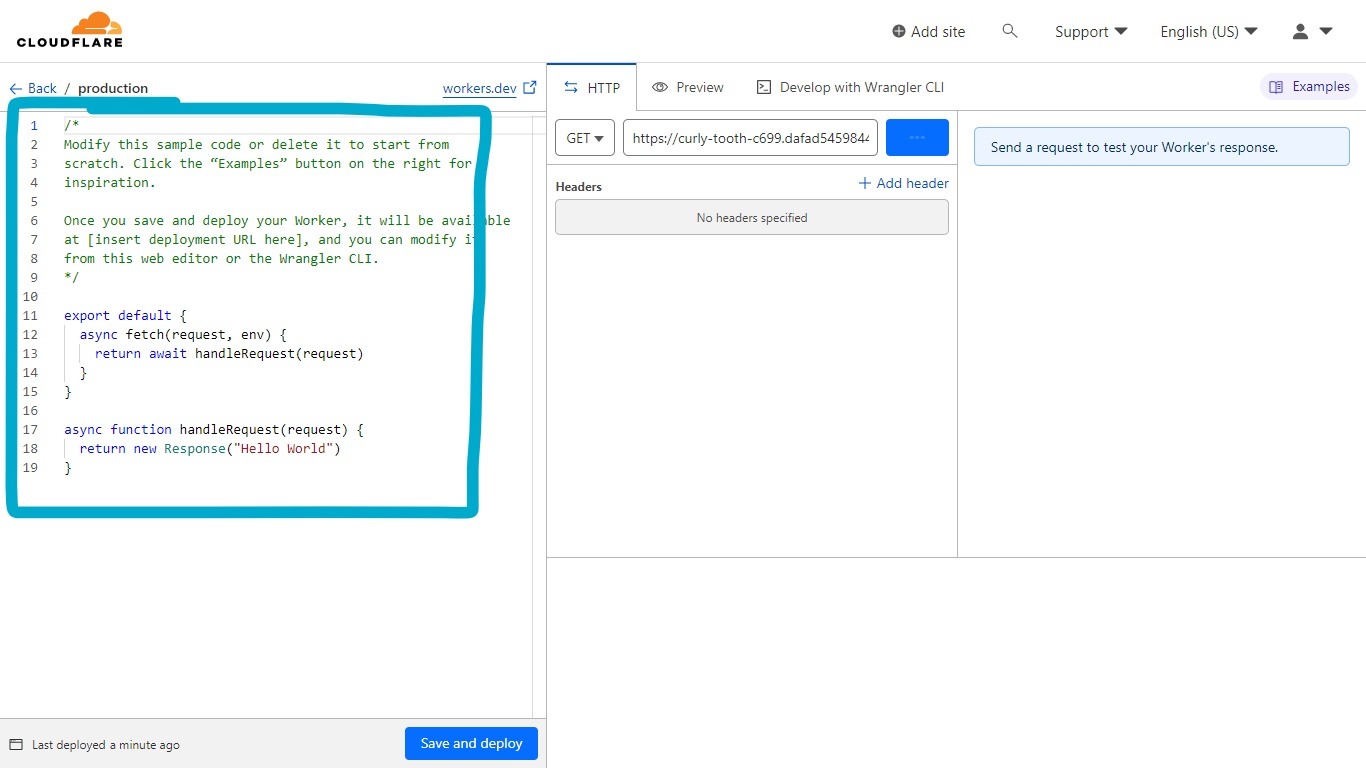Screen dimensions: 1366x768
Task: Switch to the Preview tab
Action: [688, 88]
